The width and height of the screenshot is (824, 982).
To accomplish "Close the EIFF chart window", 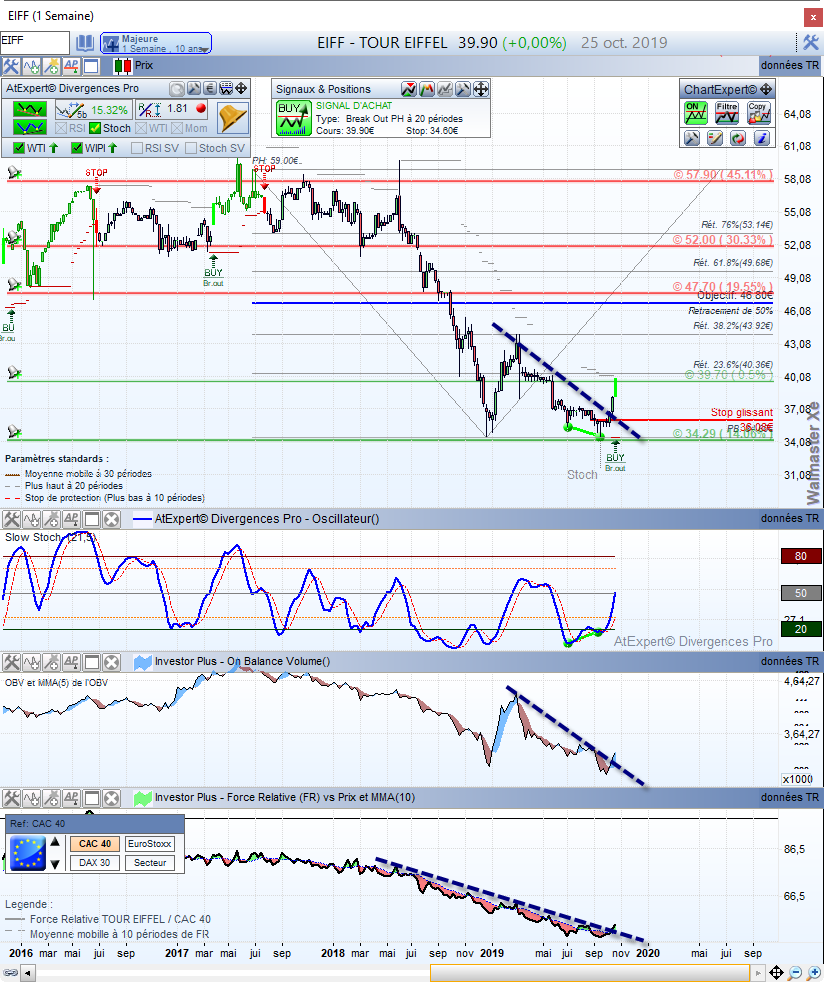I will [813, 17].
